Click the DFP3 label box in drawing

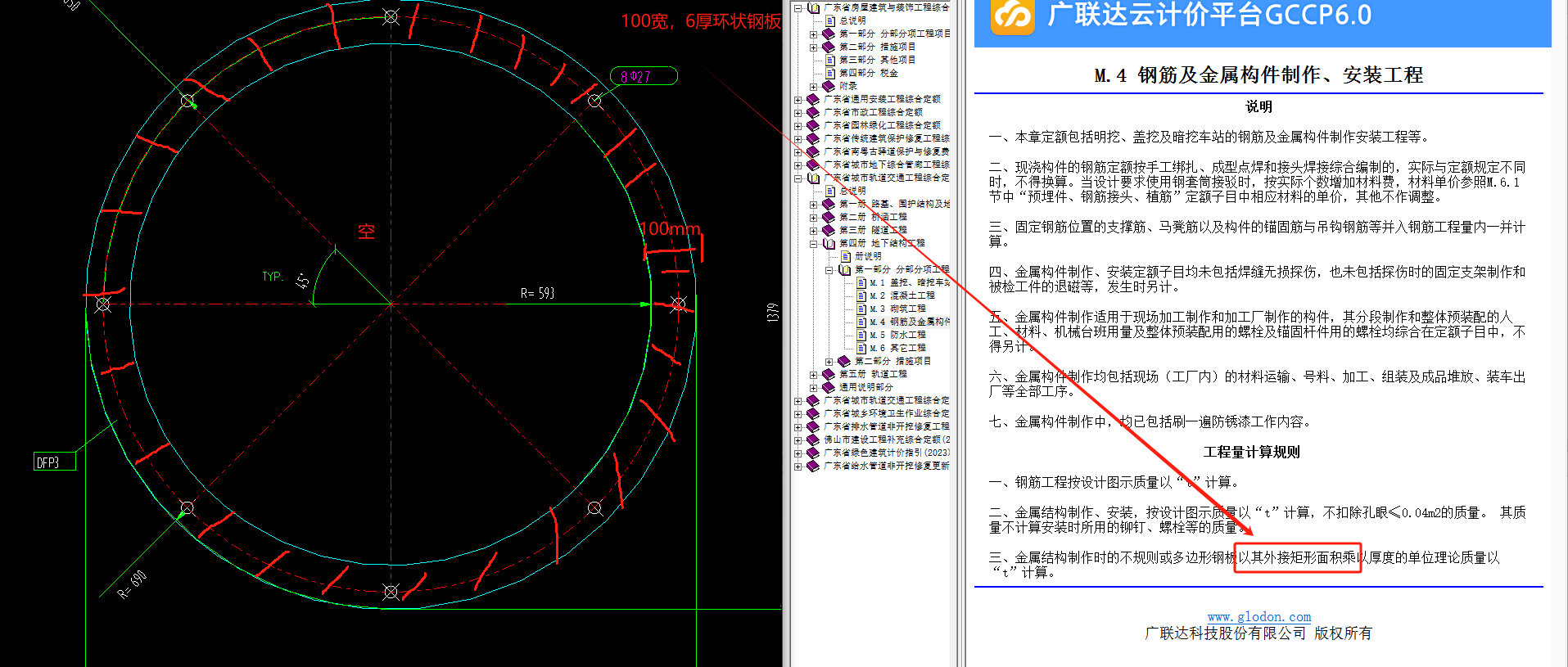coord(55,462)
